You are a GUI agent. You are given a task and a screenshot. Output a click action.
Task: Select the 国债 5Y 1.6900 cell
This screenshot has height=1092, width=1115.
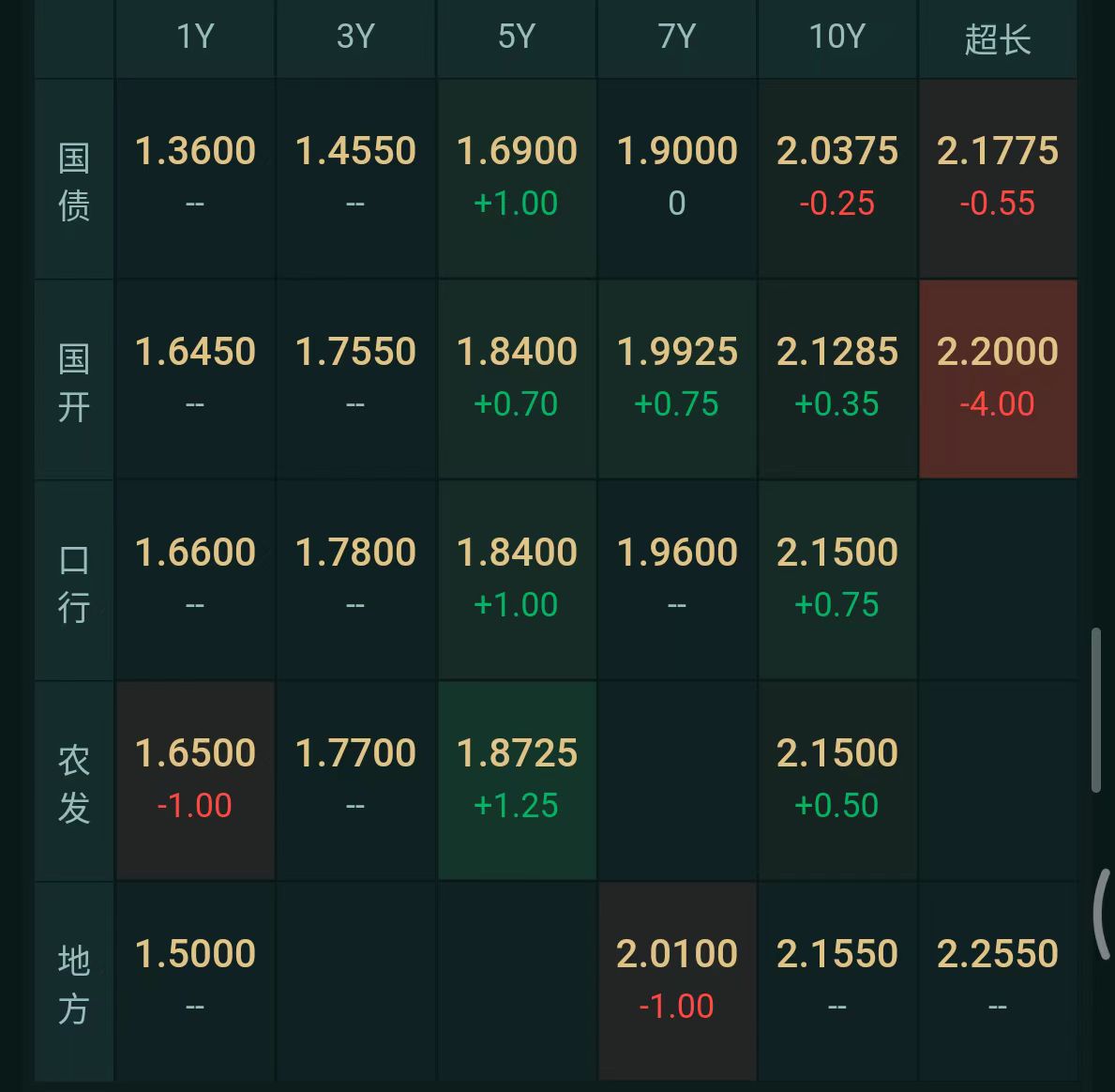pos(517,178)
